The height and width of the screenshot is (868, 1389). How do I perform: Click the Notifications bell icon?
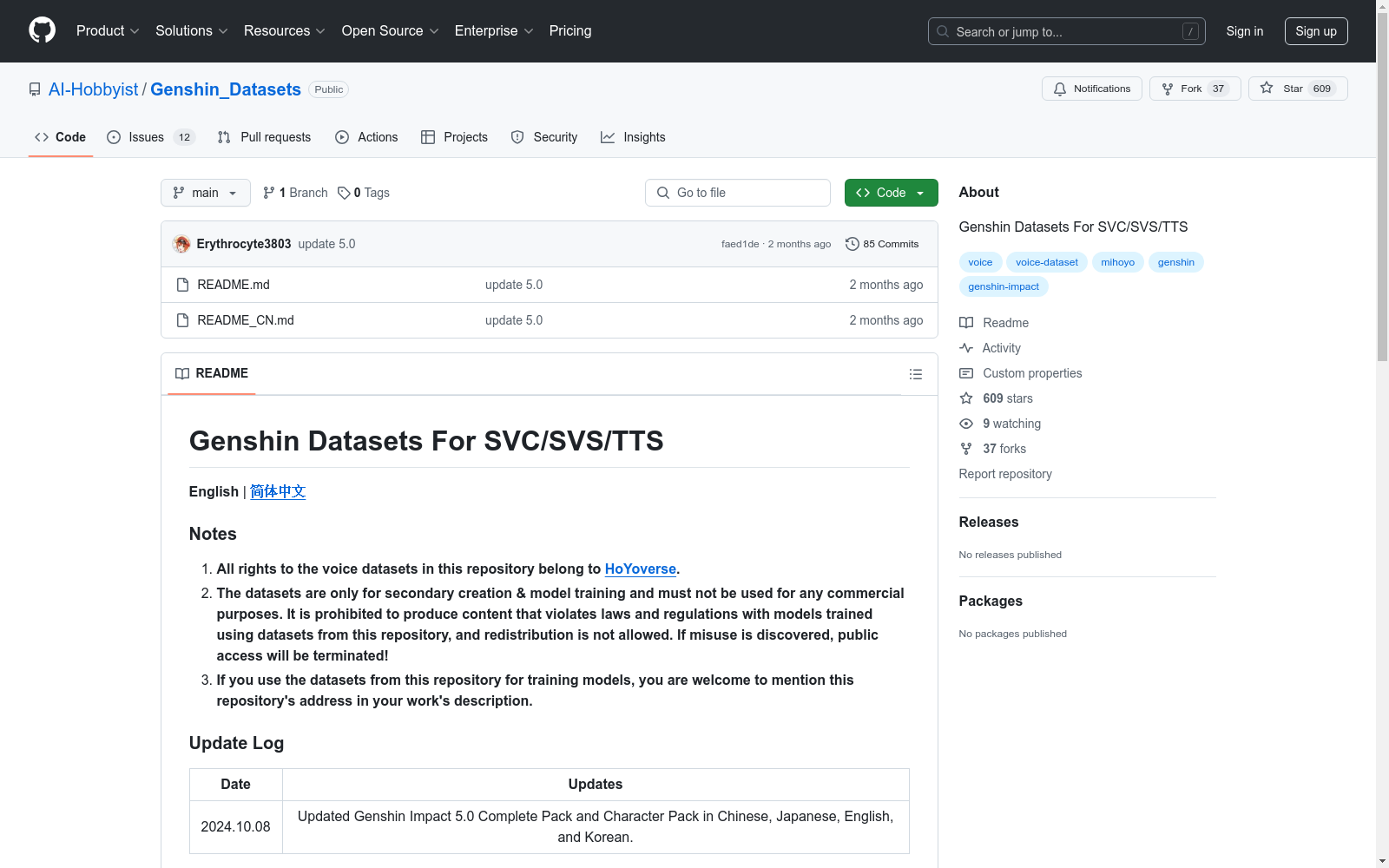coord(1059,89)
